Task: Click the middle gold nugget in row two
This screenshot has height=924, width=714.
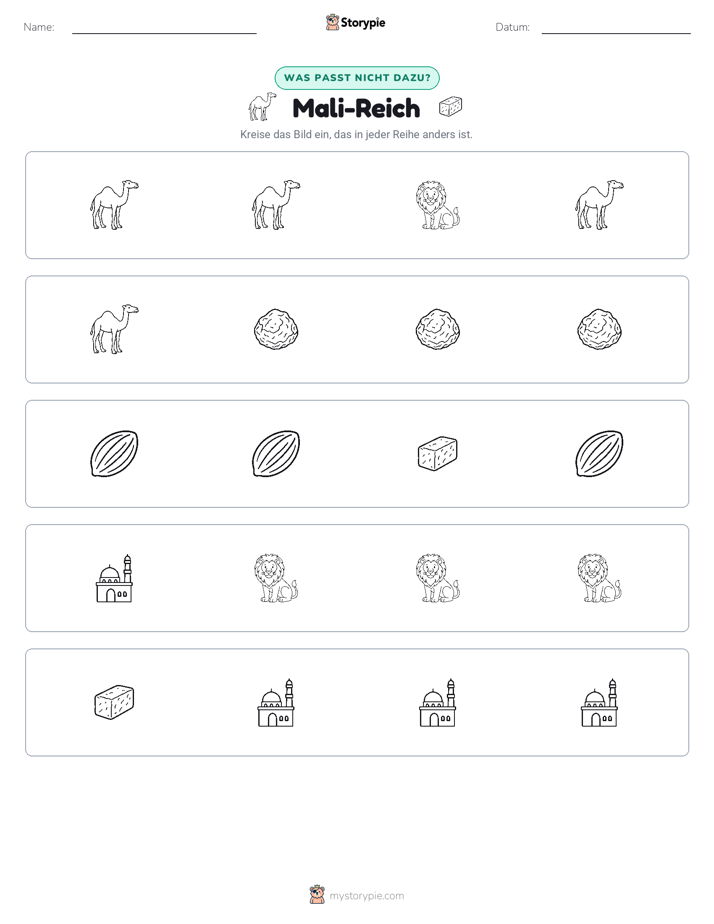Action: [x=437, y=329]
